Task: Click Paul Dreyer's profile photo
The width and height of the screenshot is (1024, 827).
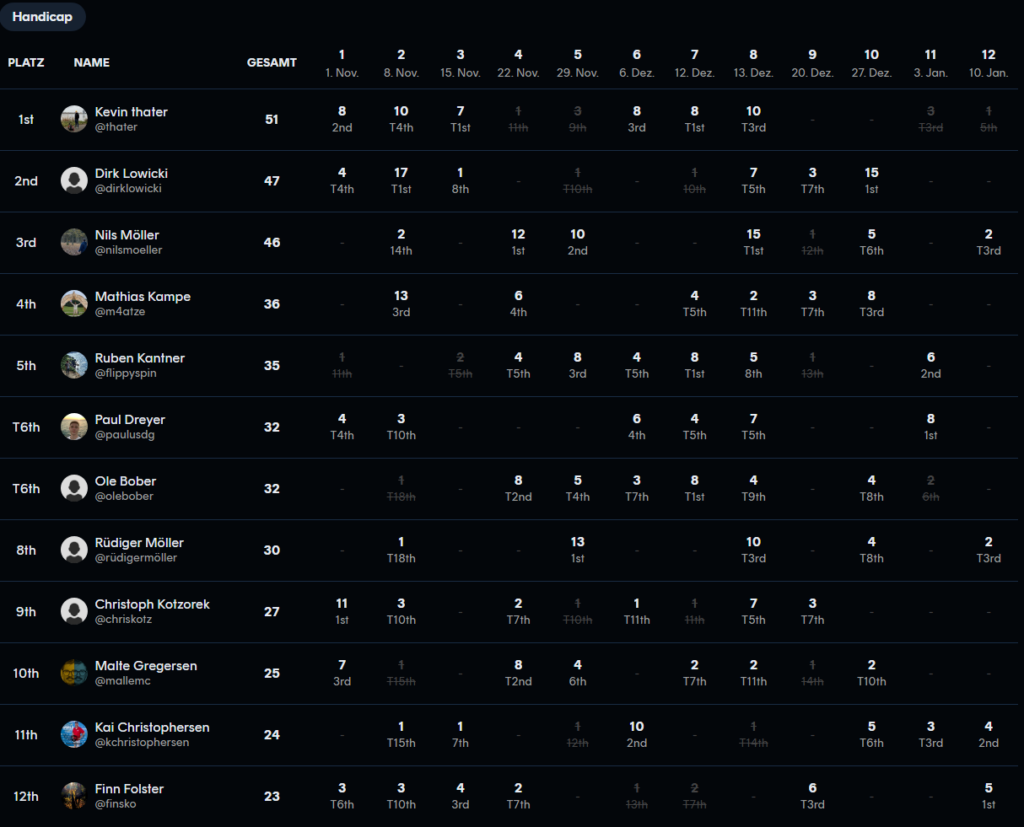Action: [74, 427]
